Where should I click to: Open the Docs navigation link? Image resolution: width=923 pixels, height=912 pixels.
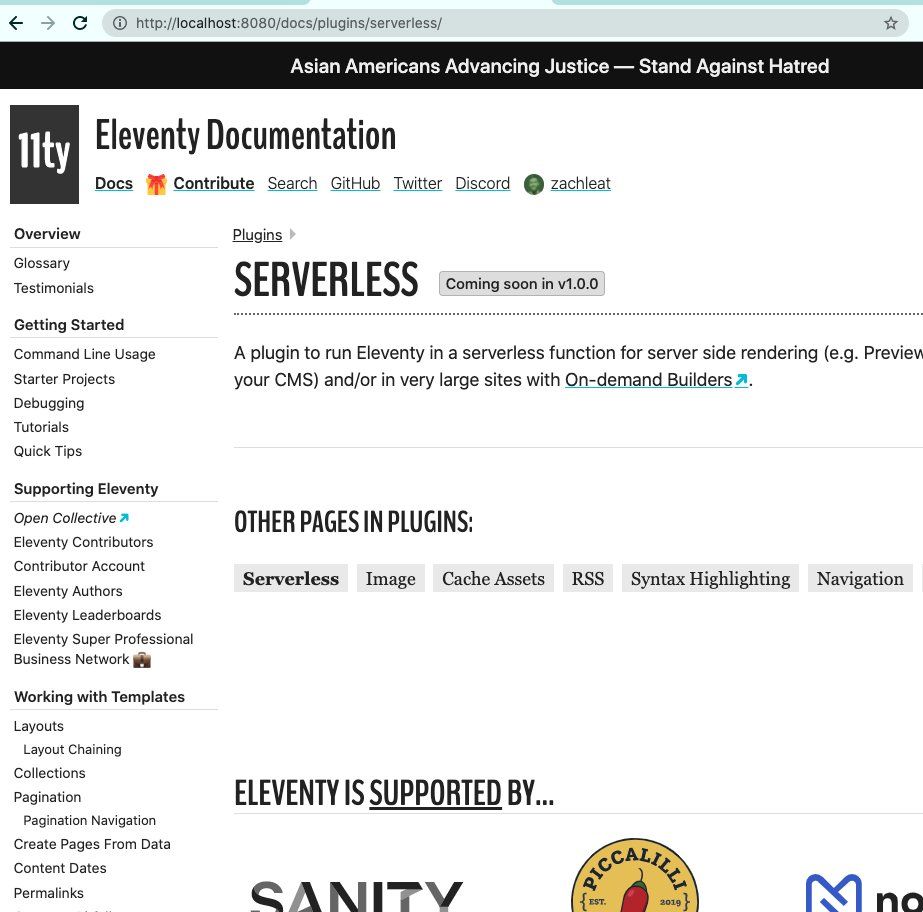click(114, 184)
